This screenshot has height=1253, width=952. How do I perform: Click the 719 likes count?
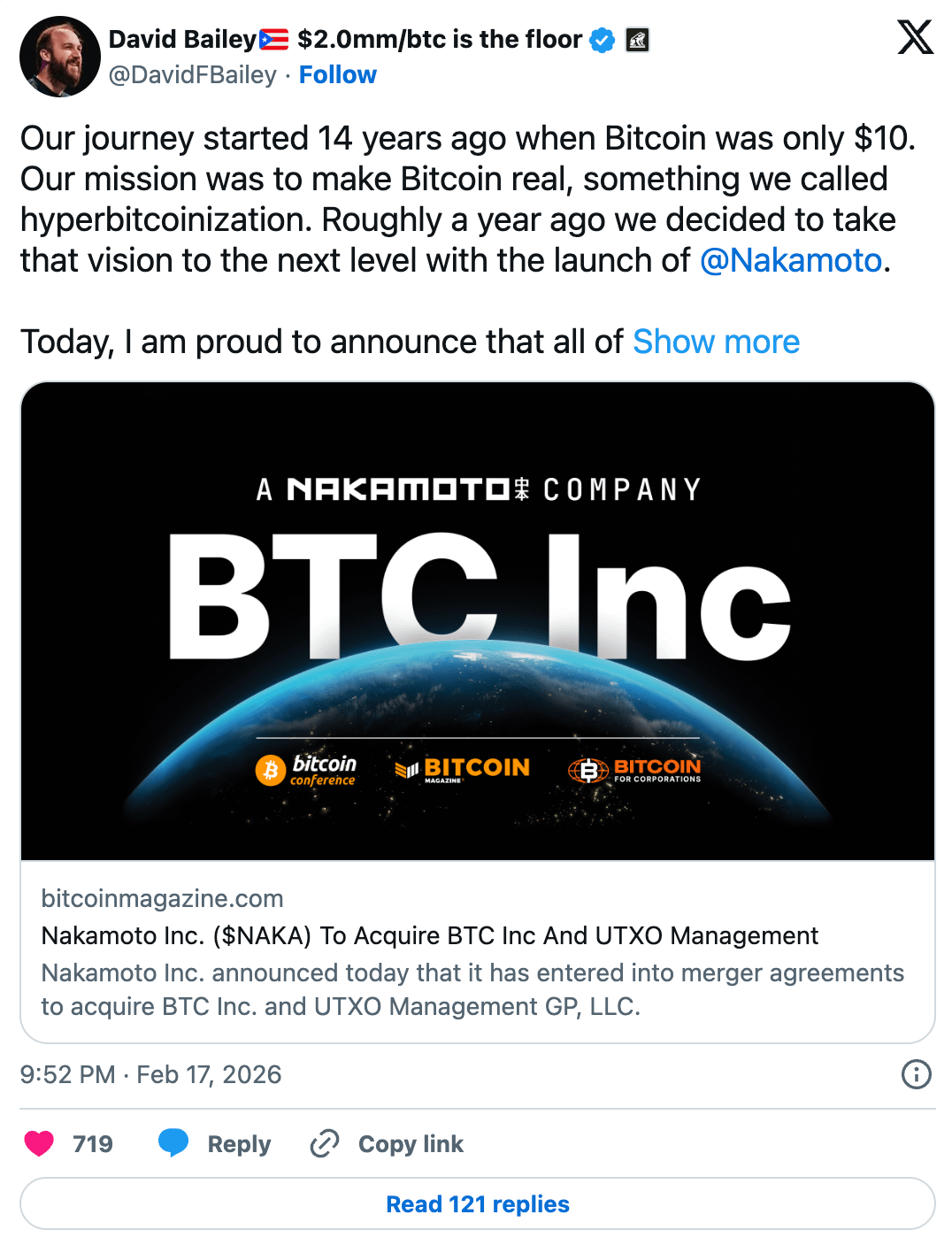coord(93,1143)
